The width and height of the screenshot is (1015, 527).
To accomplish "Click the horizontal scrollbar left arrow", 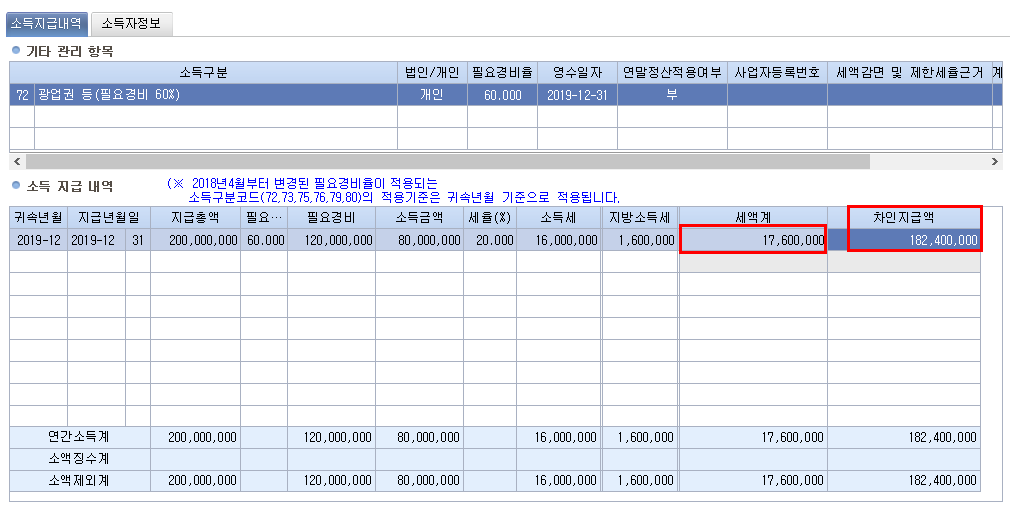I will coord(16,161).
